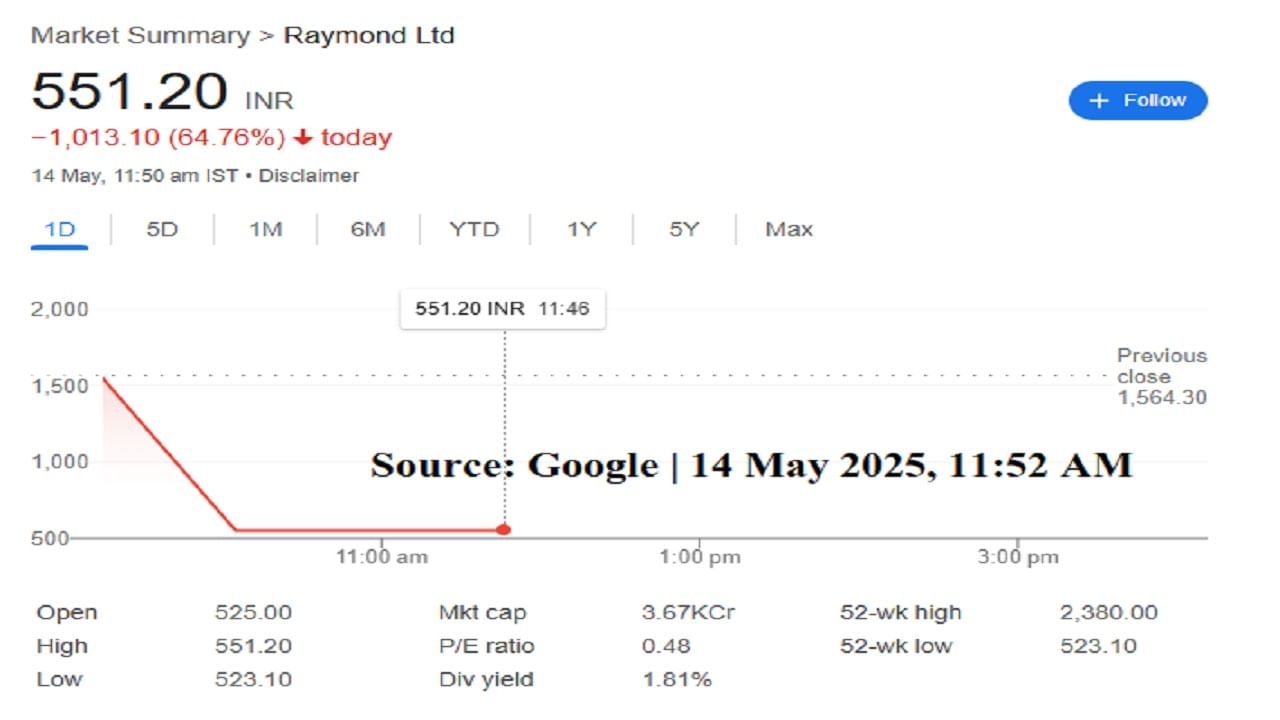Select the 1D range tab
Image resolution: width=1280 pixels, height=720 pixels.
click(x=60, y=229)
